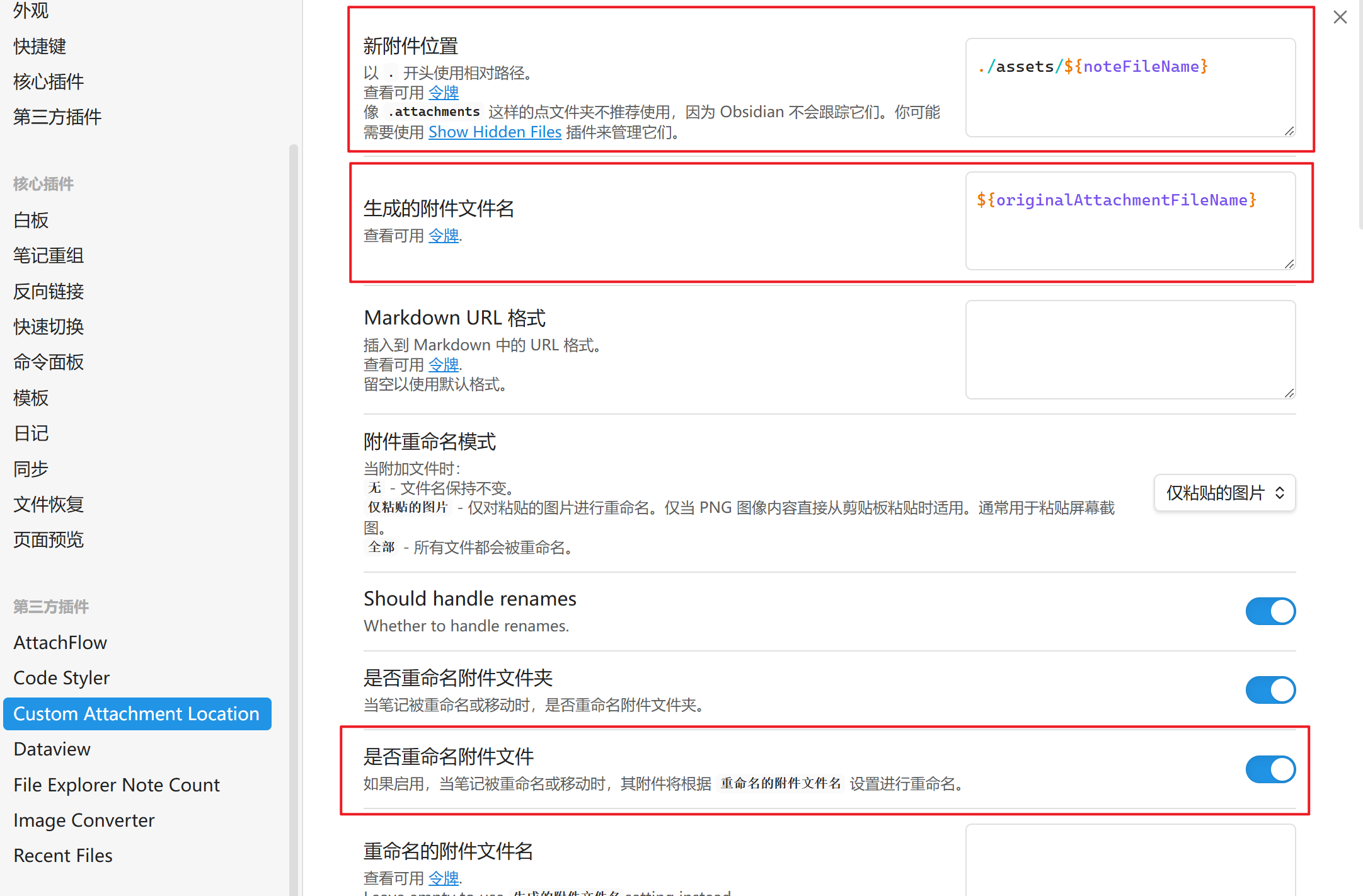
Task: Open the 令牌 link under 生成的附件文件名
Action: [x=443, y=236]
